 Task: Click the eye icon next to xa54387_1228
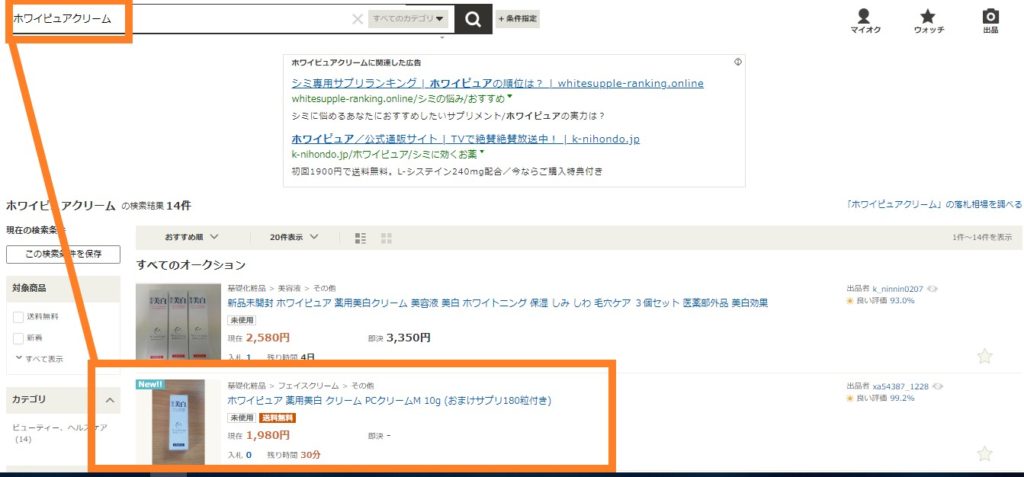pyautogui.click(x=937, y=386)
